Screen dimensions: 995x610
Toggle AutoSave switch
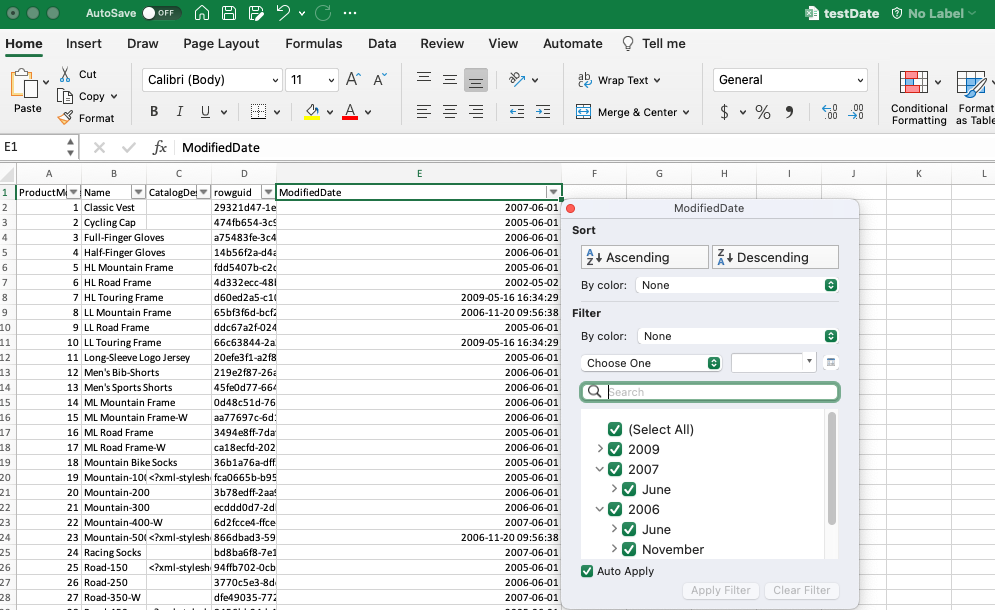tap(162, 13)
